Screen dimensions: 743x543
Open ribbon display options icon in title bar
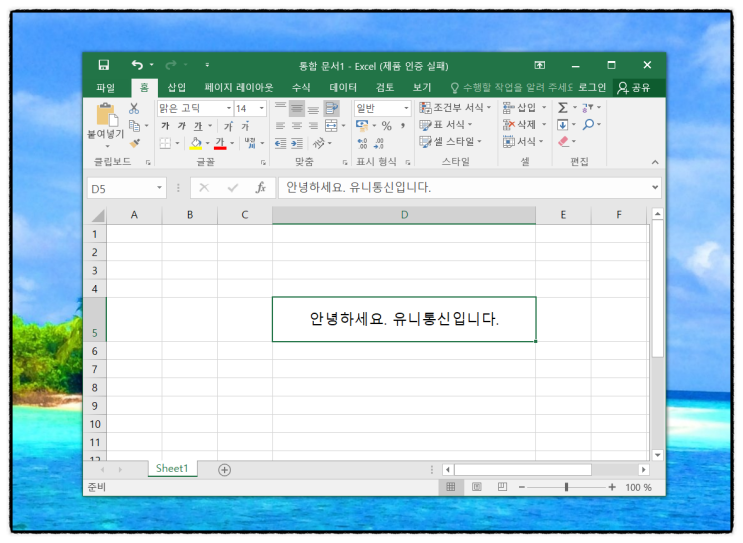coord(540,65)
